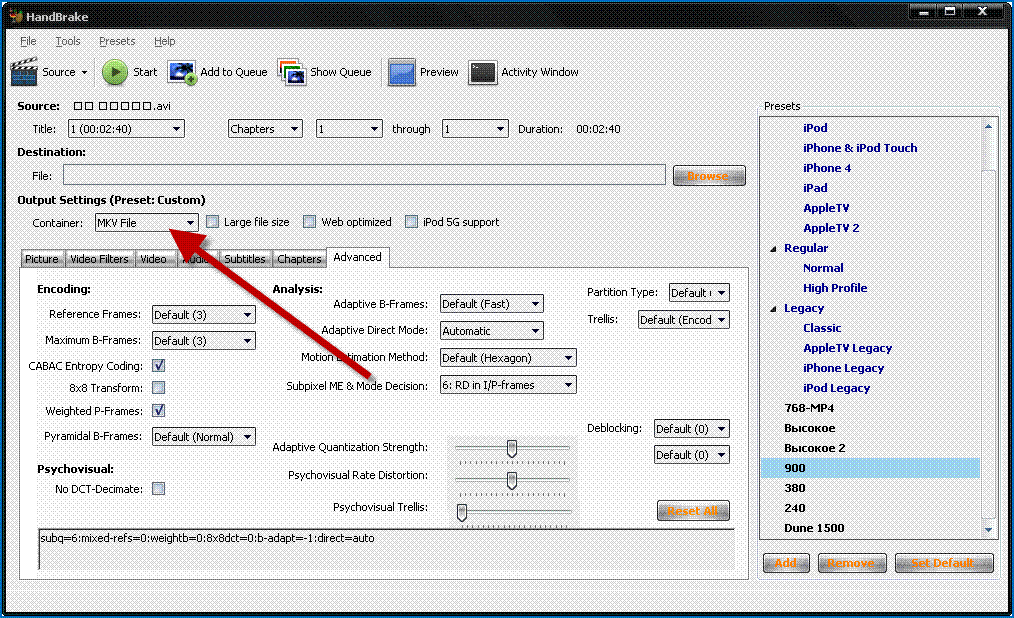Uncheck CABAC Entropy Coding

point(158,365)
